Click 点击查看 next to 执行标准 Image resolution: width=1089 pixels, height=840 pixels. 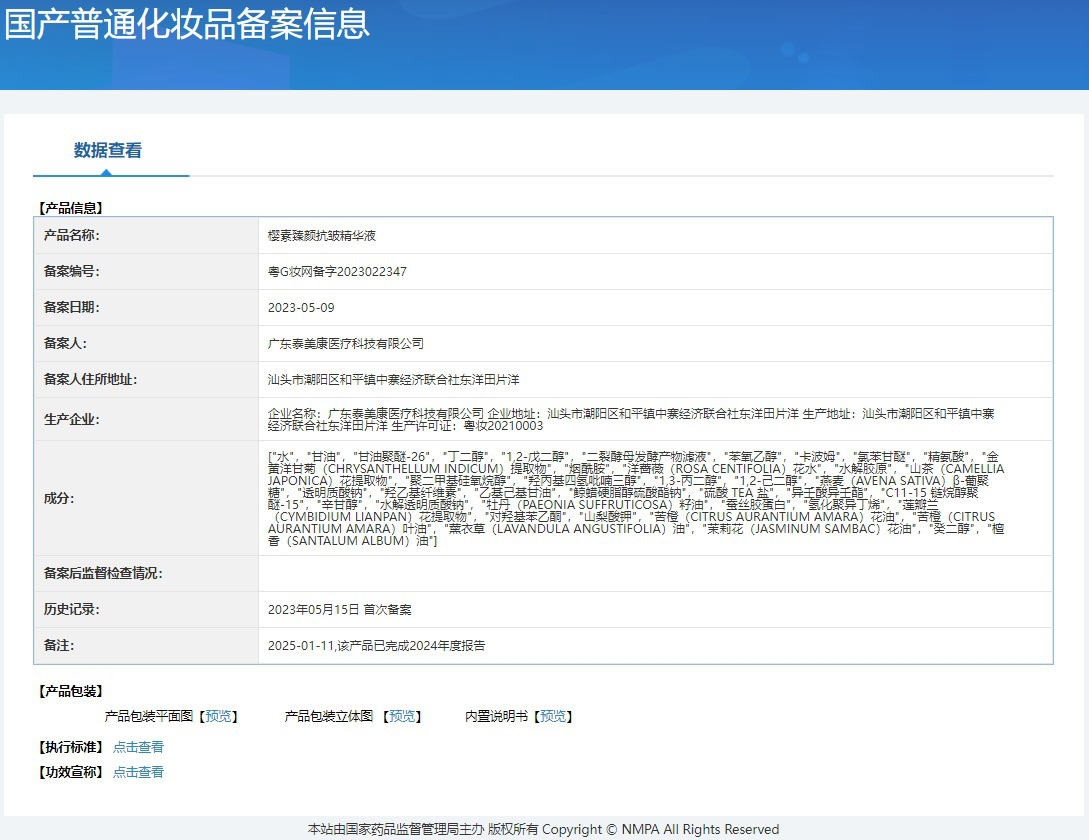[x=138, y=747]
